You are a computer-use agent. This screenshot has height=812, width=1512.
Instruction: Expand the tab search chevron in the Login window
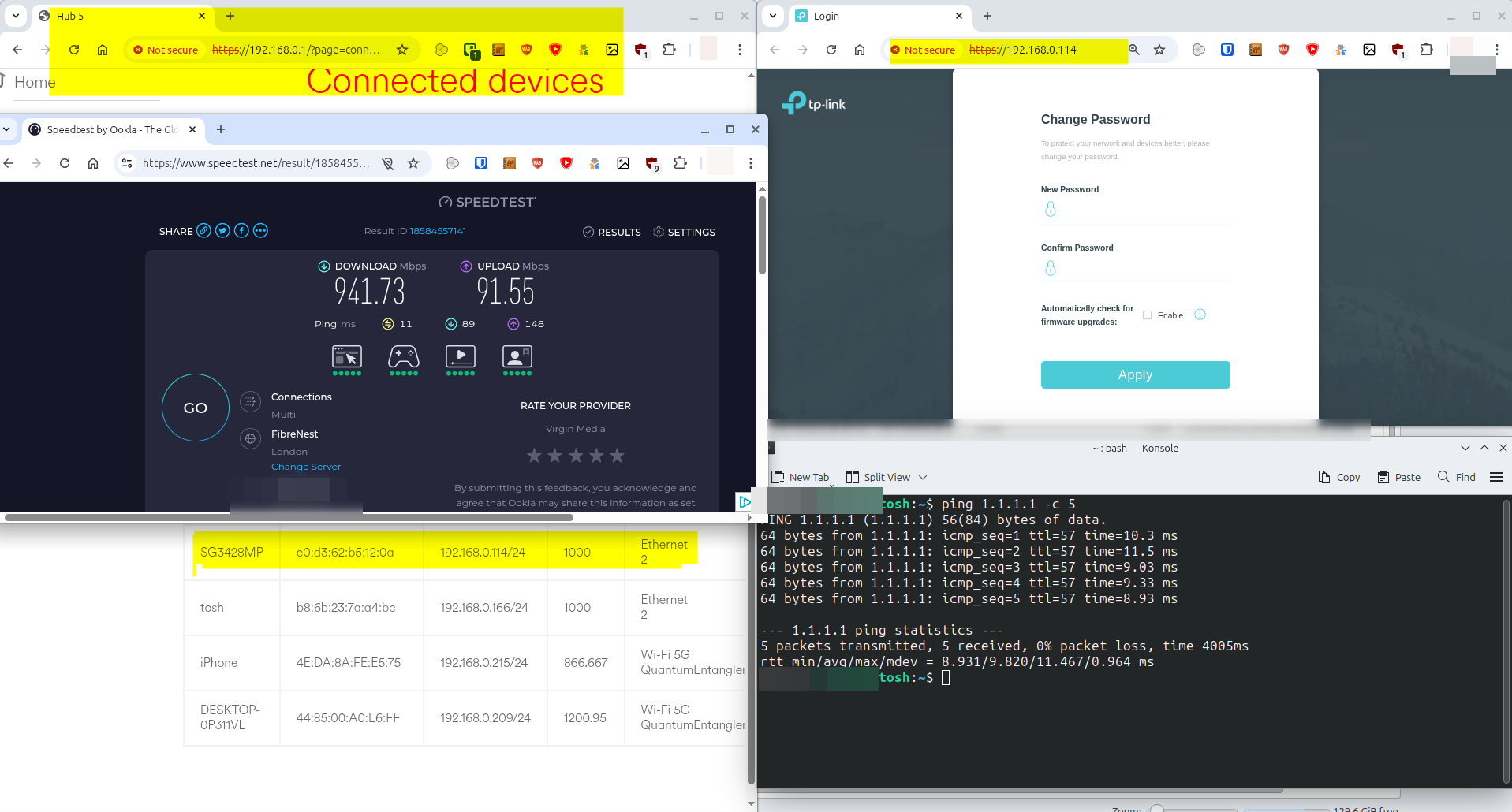[773, 16]
